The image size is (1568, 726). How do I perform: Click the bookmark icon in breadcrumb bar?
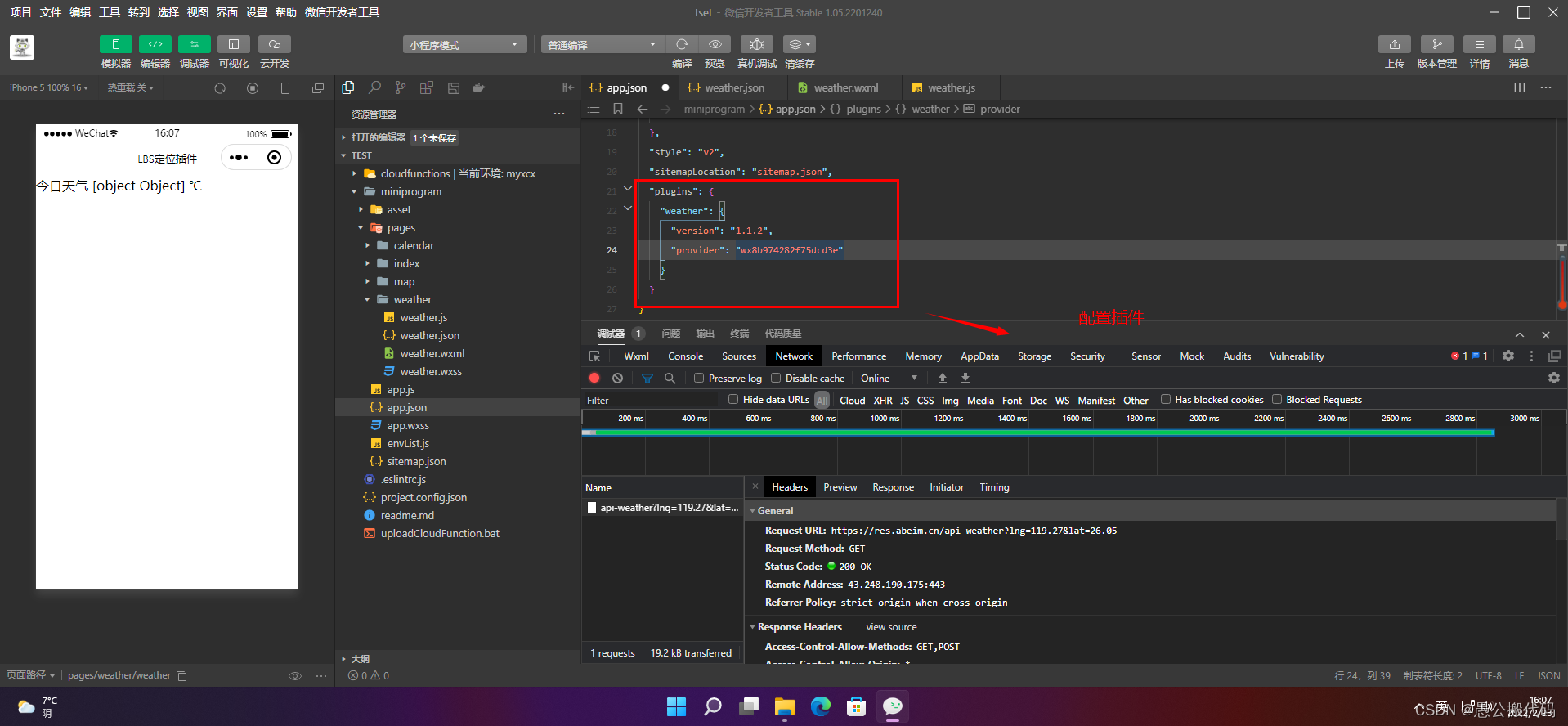pos(618,109)
